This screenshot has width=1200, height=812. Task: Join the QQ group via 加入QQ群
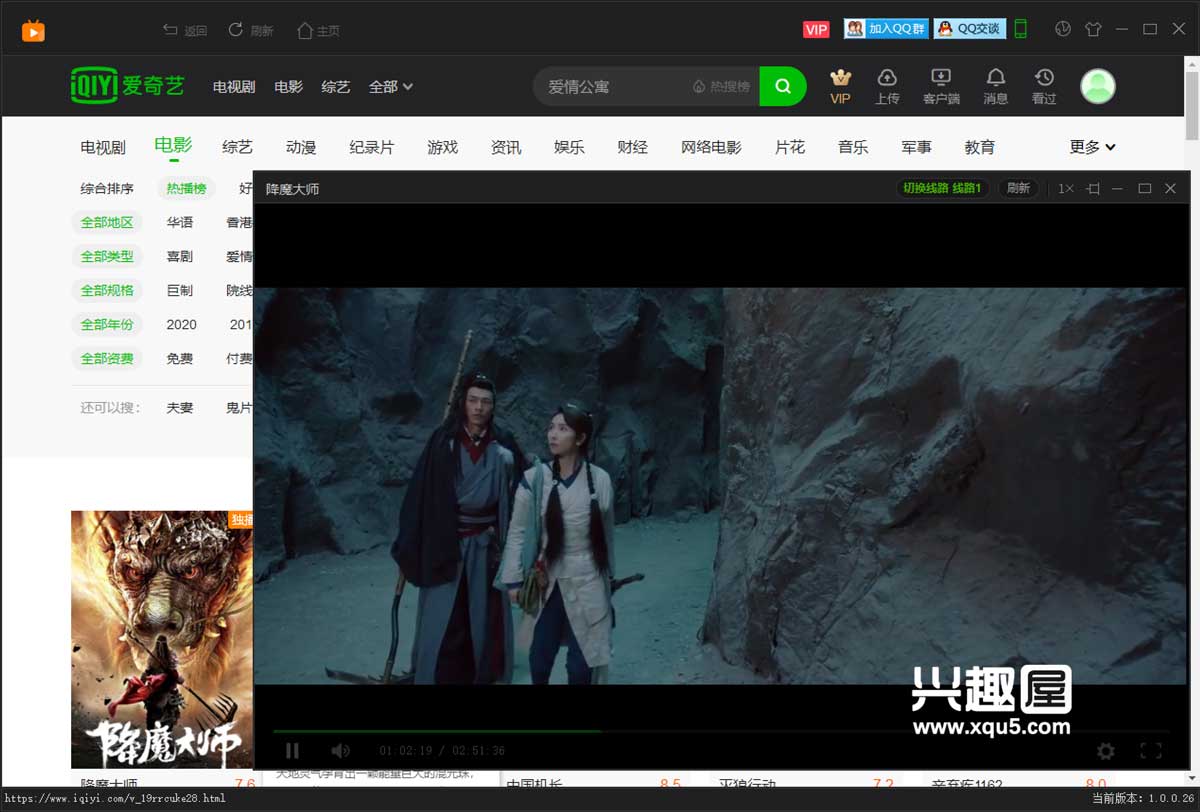point(886,29)
